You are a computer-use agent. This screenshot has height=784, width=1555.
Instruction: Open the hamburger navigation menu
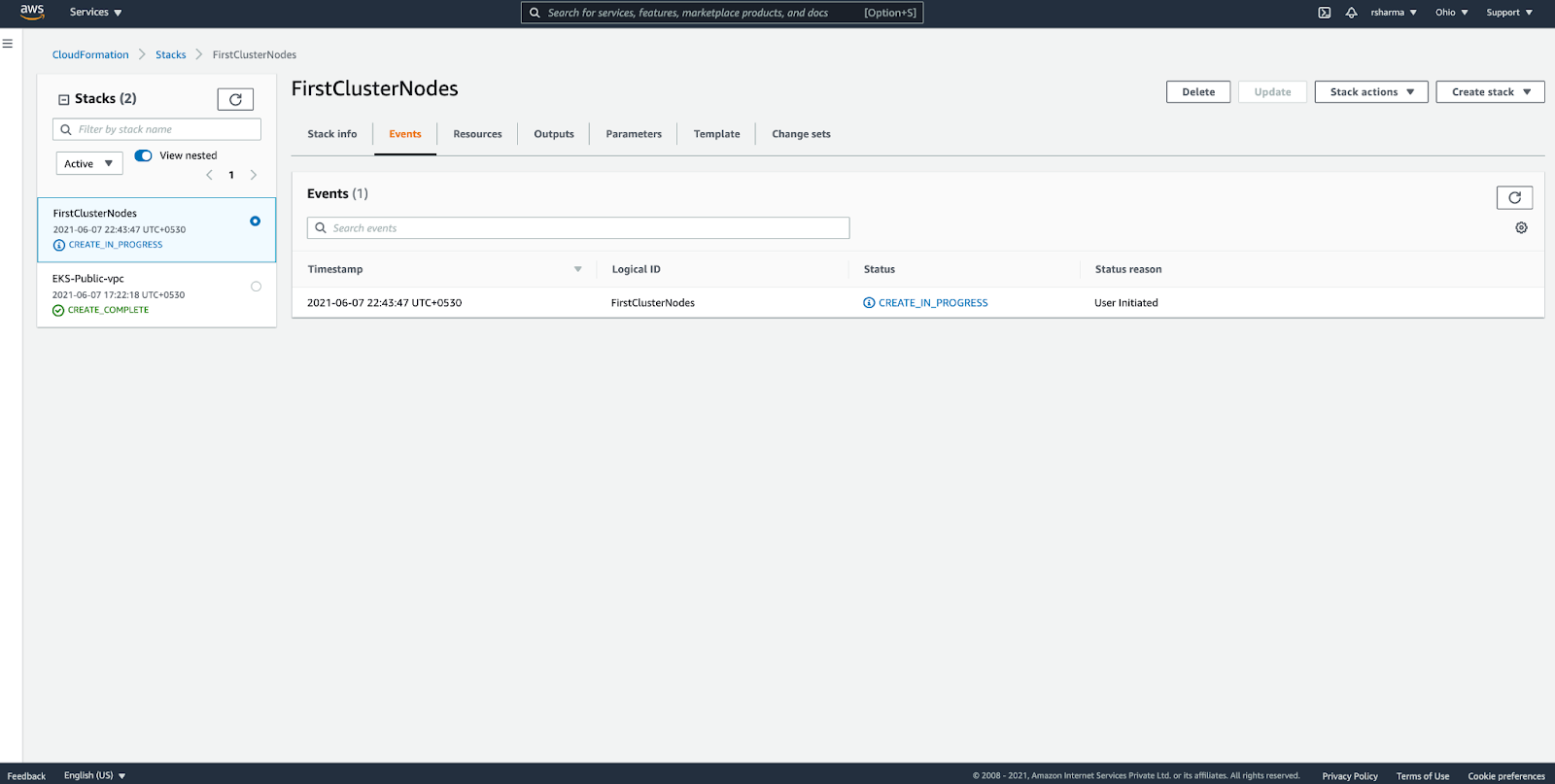pyautogui.click(x=8, y=44)
